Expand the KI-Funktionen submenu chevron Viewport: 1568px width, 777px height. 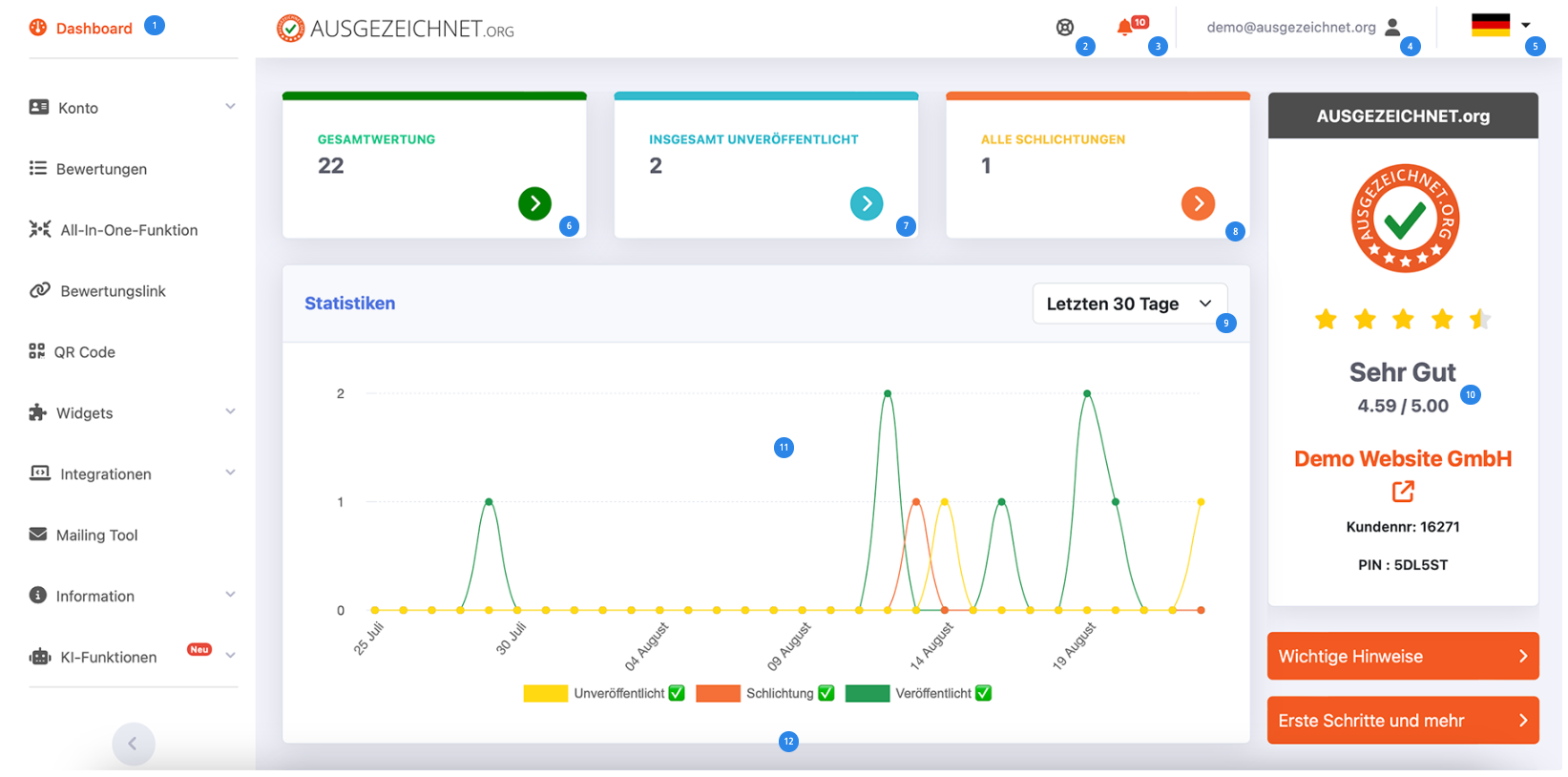(230, 656)
